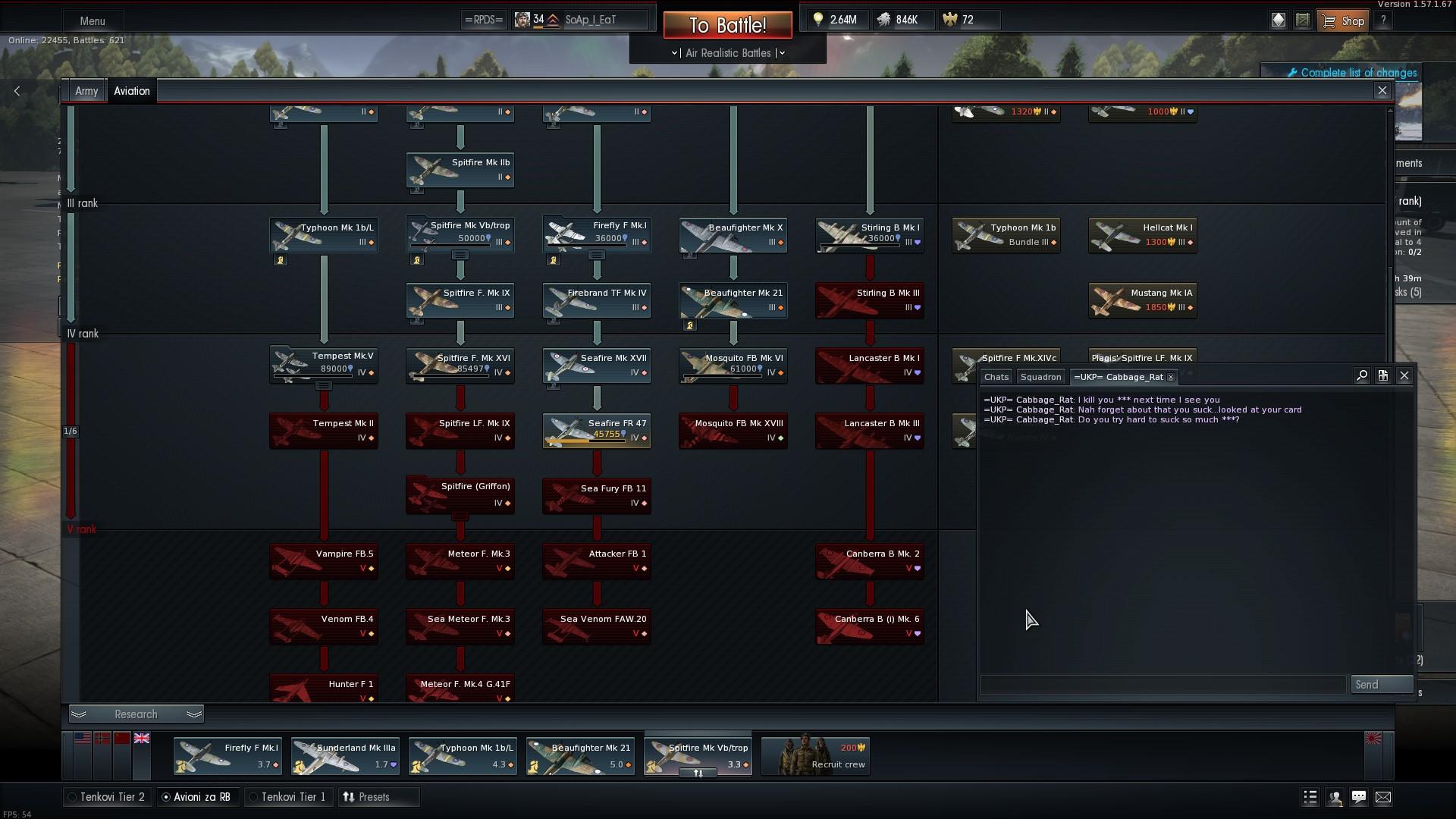This screenshot has width=1456, height=819.
Task: Expand the Air Realistic Battles mode dropdown
Action: pos(728,53)
